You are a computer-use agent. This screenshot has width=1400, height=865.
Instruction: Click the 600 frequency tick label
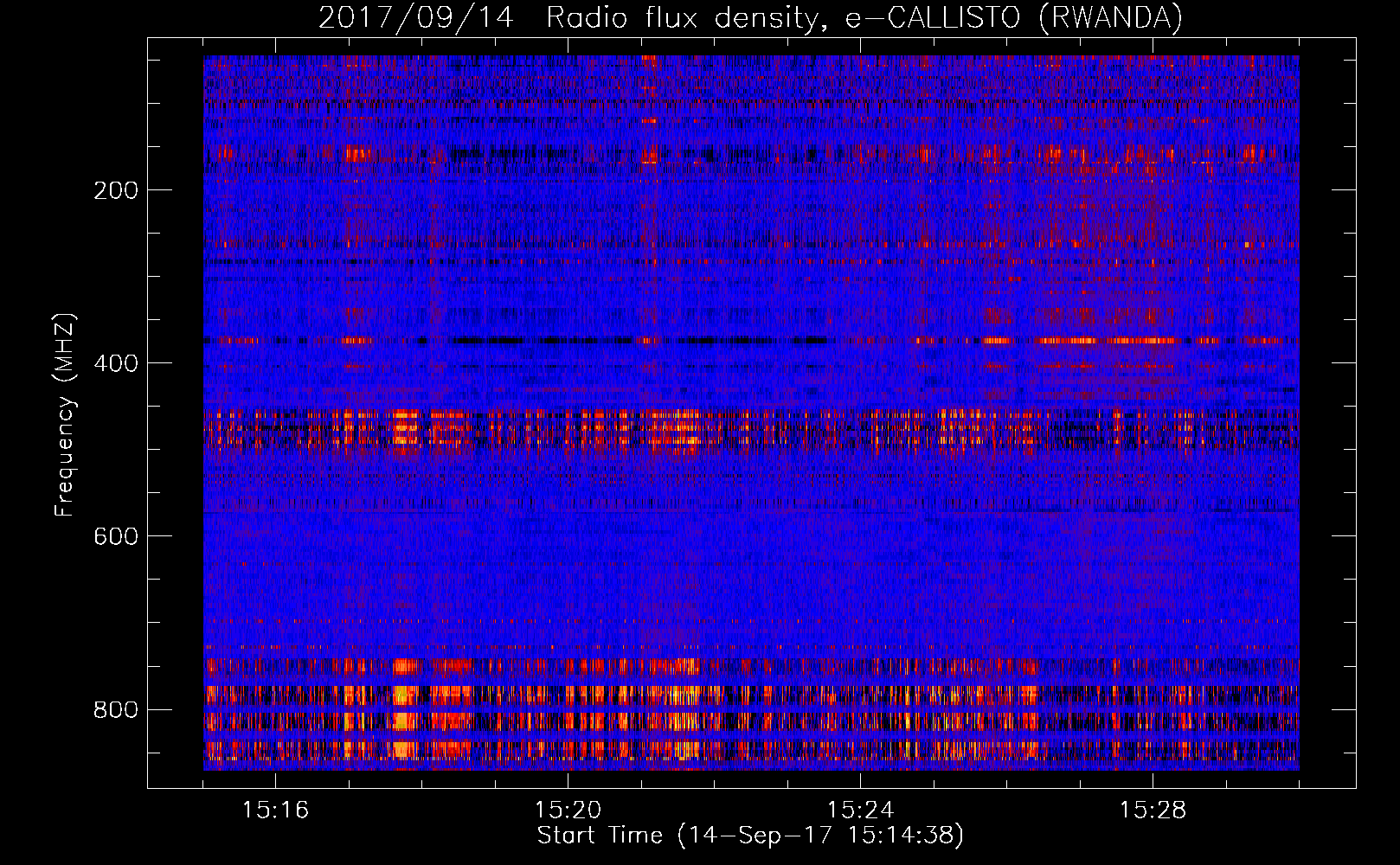pyautogui.click(x=115, y=536)
